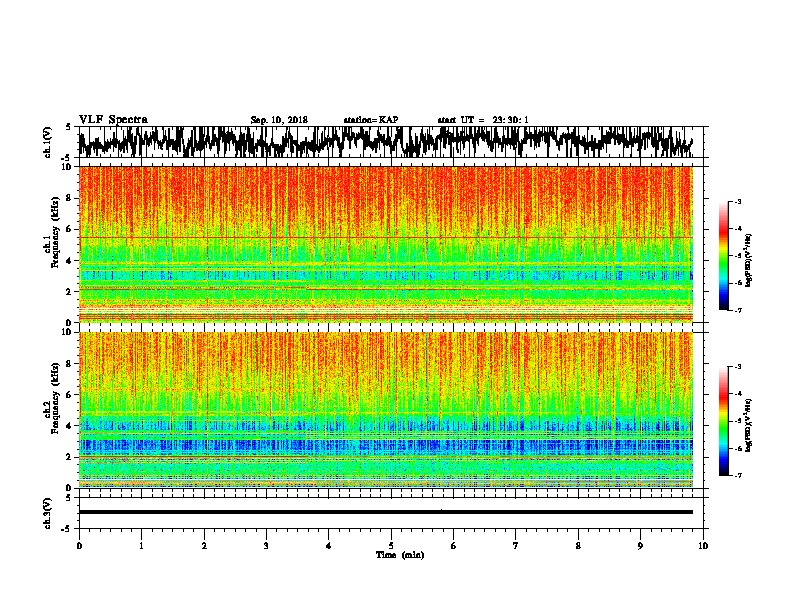Click the ch.3(V) axis label

[48, 513]
